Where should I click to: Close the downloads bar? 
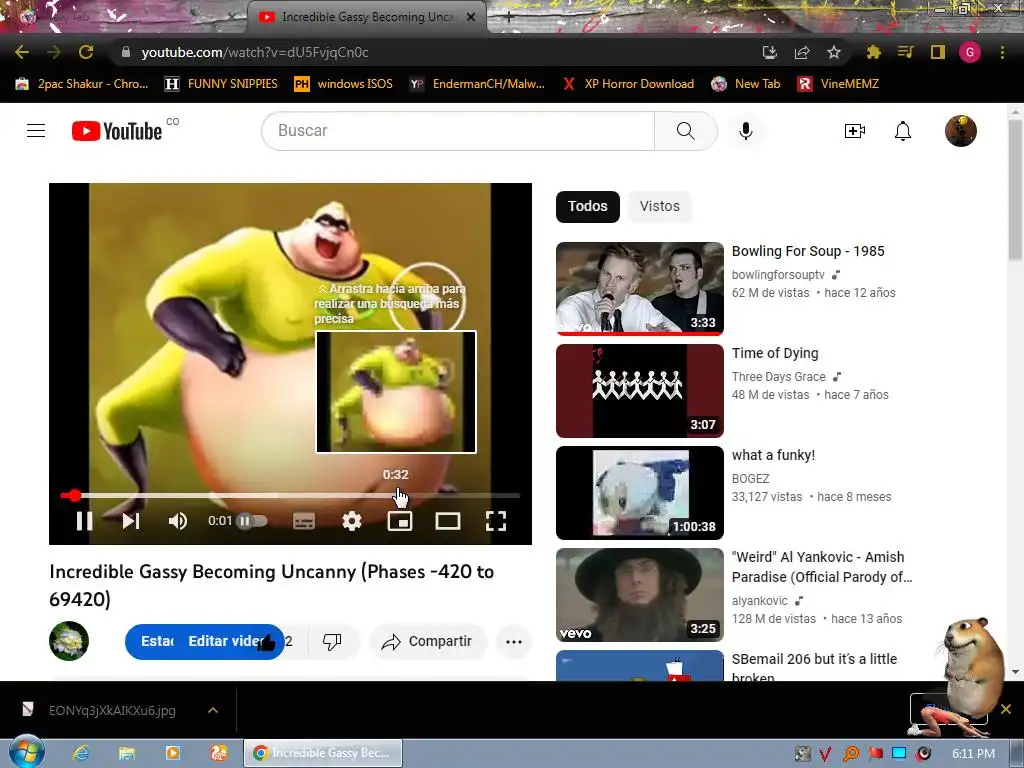tap(1006, 709)
